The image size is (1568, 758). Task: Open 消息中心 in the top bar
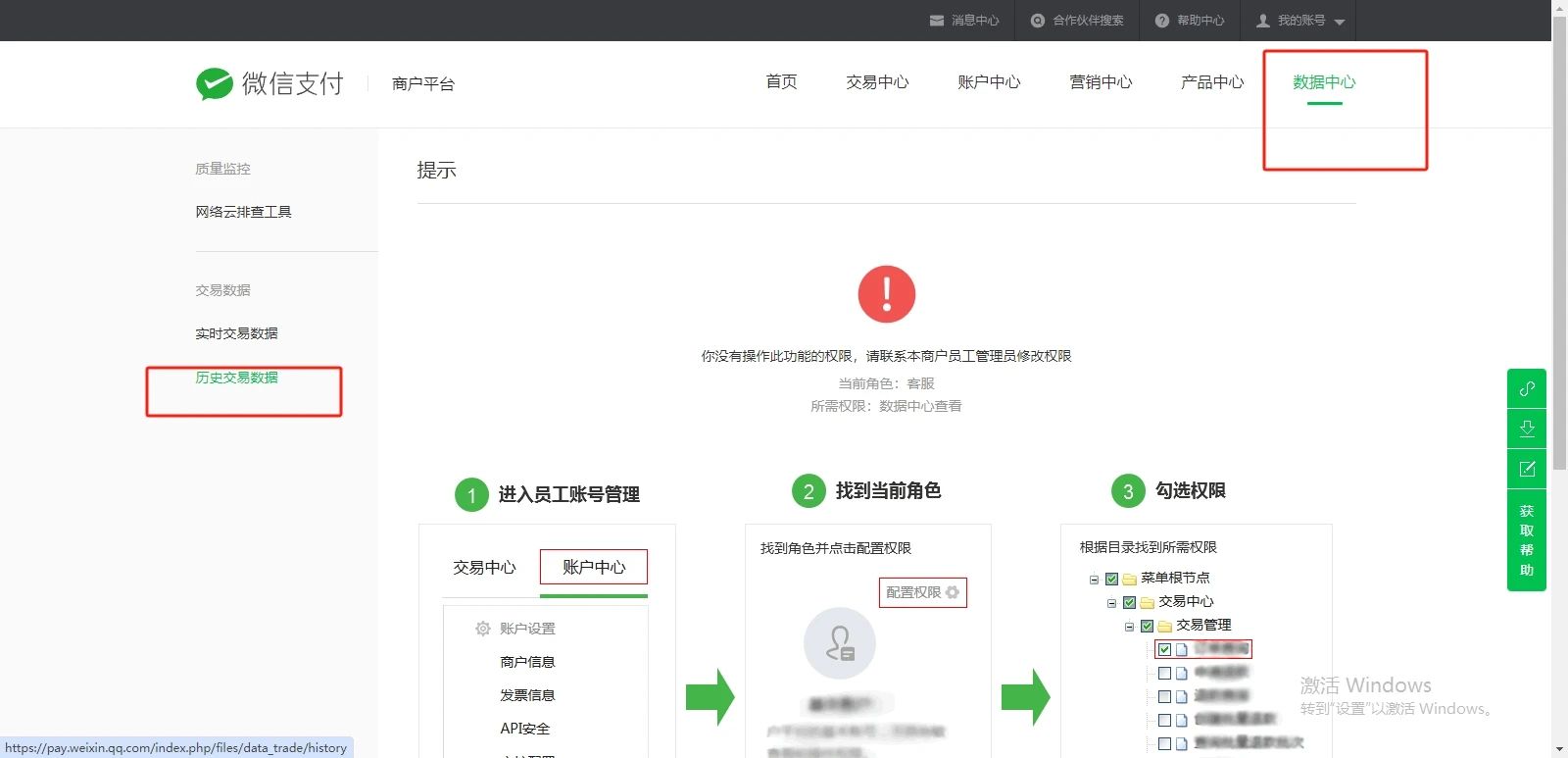975,21
